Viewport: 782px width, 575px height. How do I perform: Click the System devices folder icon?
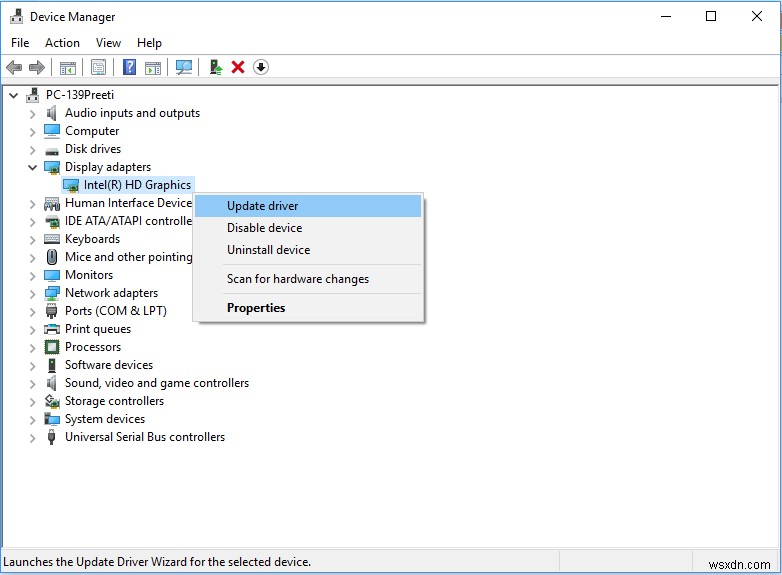[52, 419]
